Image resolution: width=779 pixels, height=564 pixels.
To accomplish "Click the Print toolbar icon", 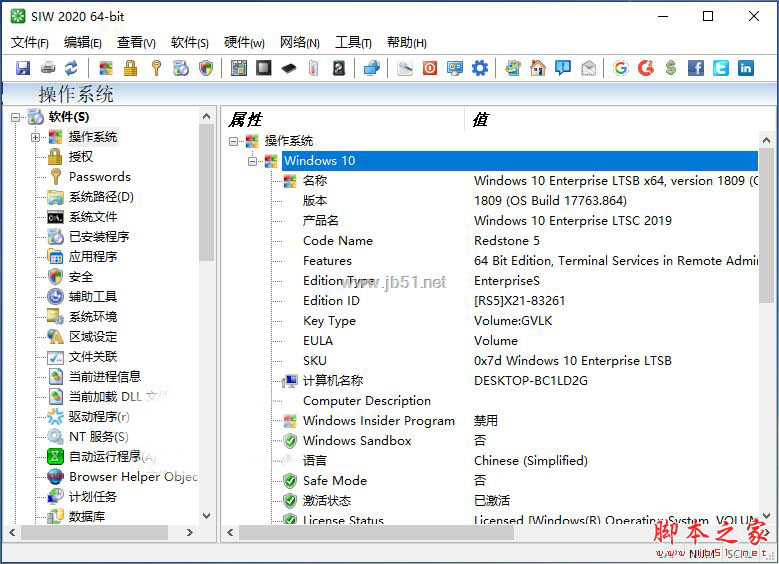I will [48, 68].
